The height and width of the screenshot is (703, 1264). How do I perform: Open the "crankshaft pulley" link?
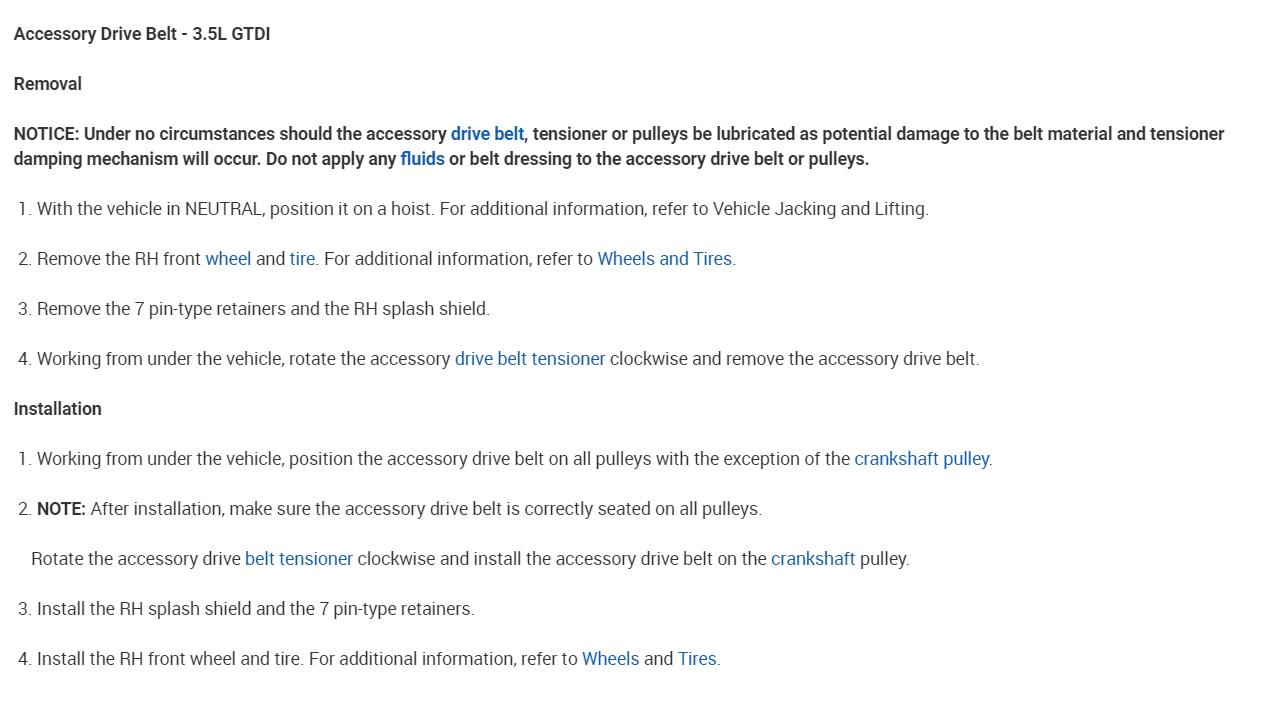pyautogui.click(x=921, y=459)
